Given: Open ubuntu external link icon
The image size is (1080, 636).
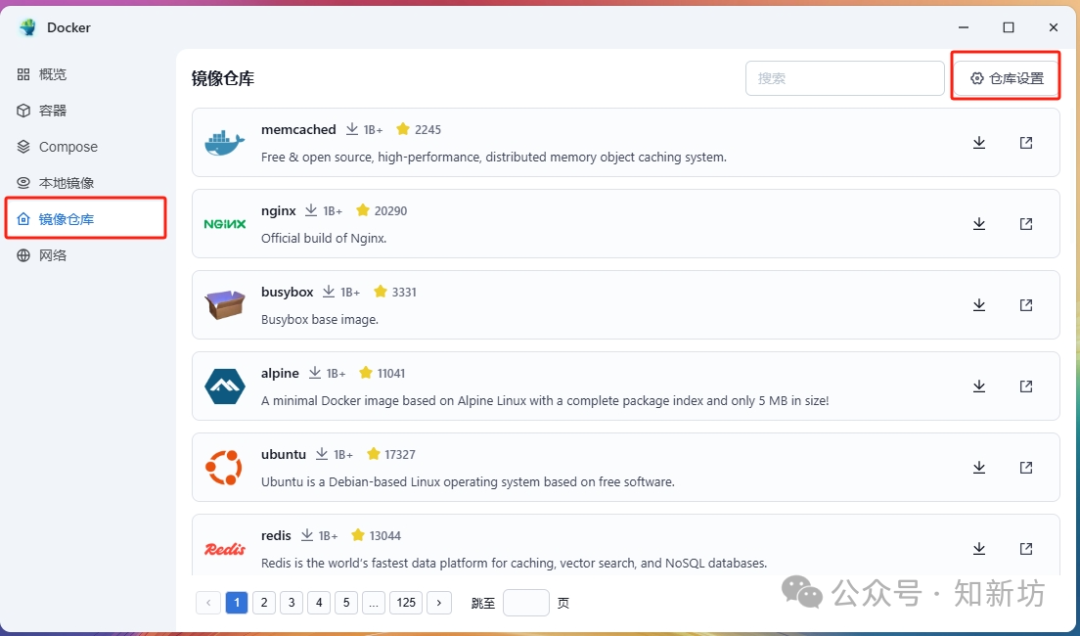Looking at the screenshot, I should (x=1026, y=468).
